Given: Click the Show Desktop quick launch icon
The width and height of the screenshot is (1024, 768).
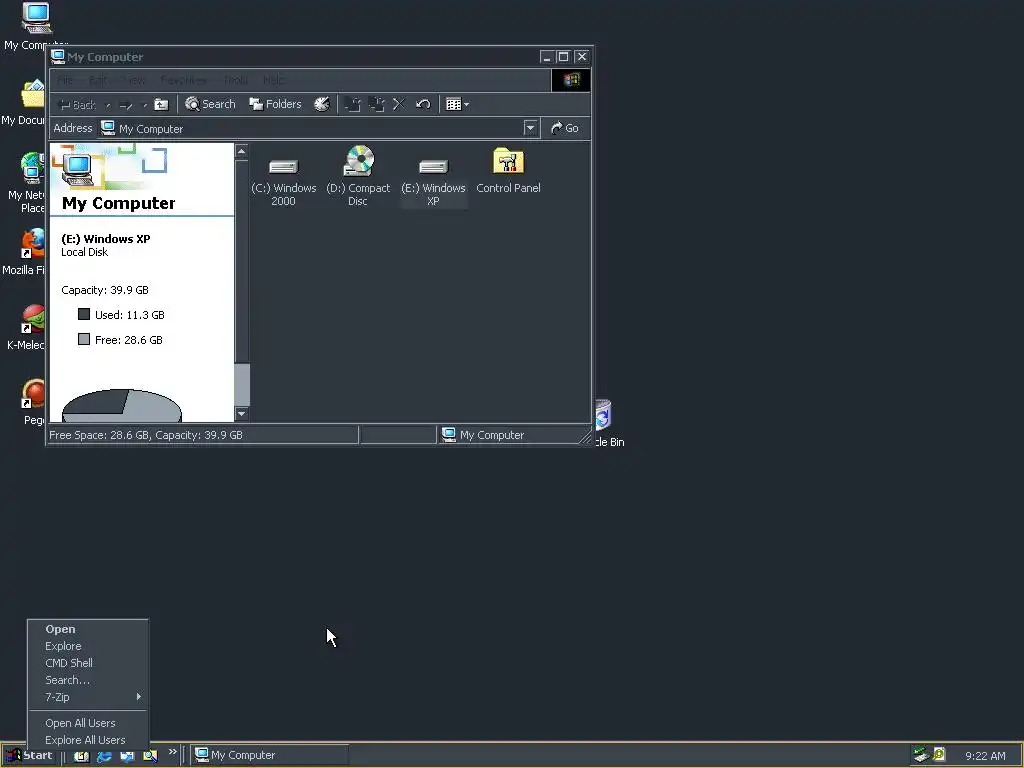Looking at the screenshot, I should pos(81,756).
